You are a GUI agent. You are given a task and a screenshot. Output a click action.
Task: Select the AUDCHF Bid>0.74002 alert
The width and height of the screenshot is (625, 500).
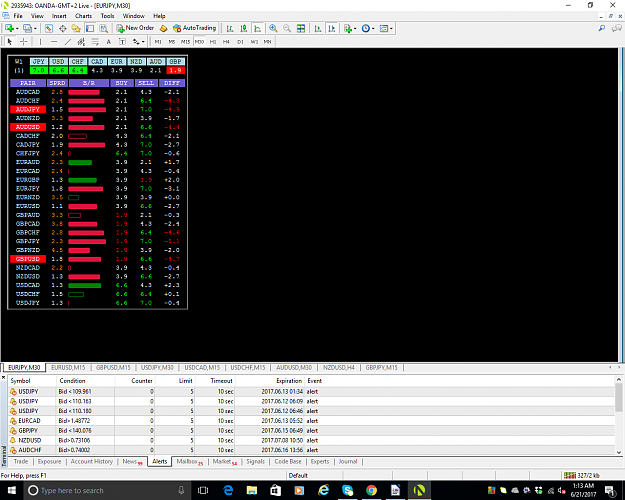click(311, 450)
